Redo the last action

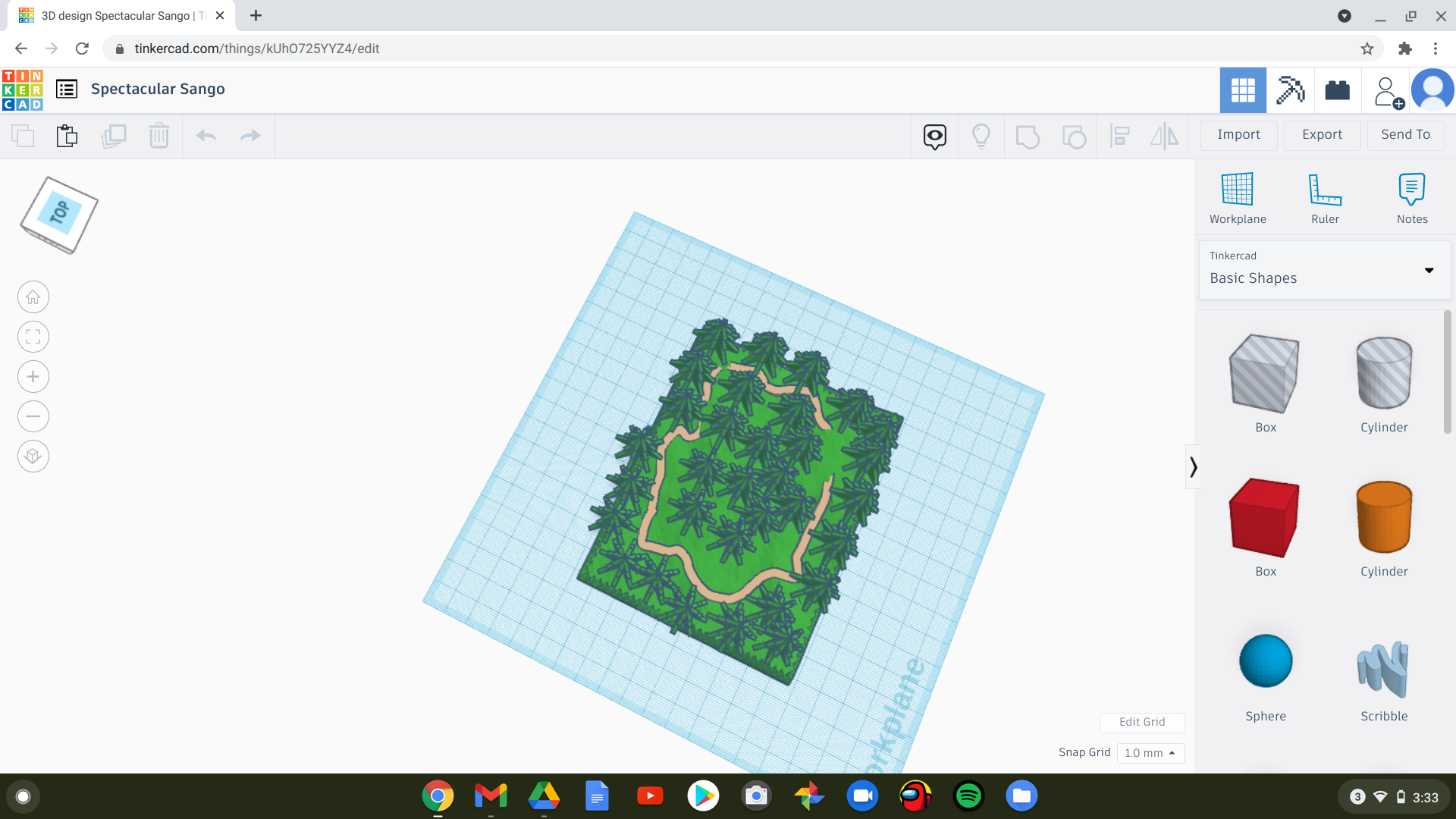pos(250,136)
